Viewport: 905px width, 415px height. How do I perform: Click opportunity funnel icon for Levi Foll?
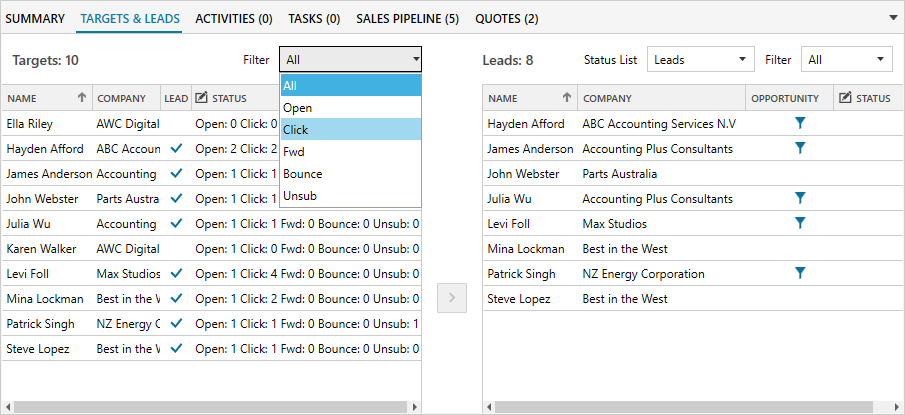[799, 223]
